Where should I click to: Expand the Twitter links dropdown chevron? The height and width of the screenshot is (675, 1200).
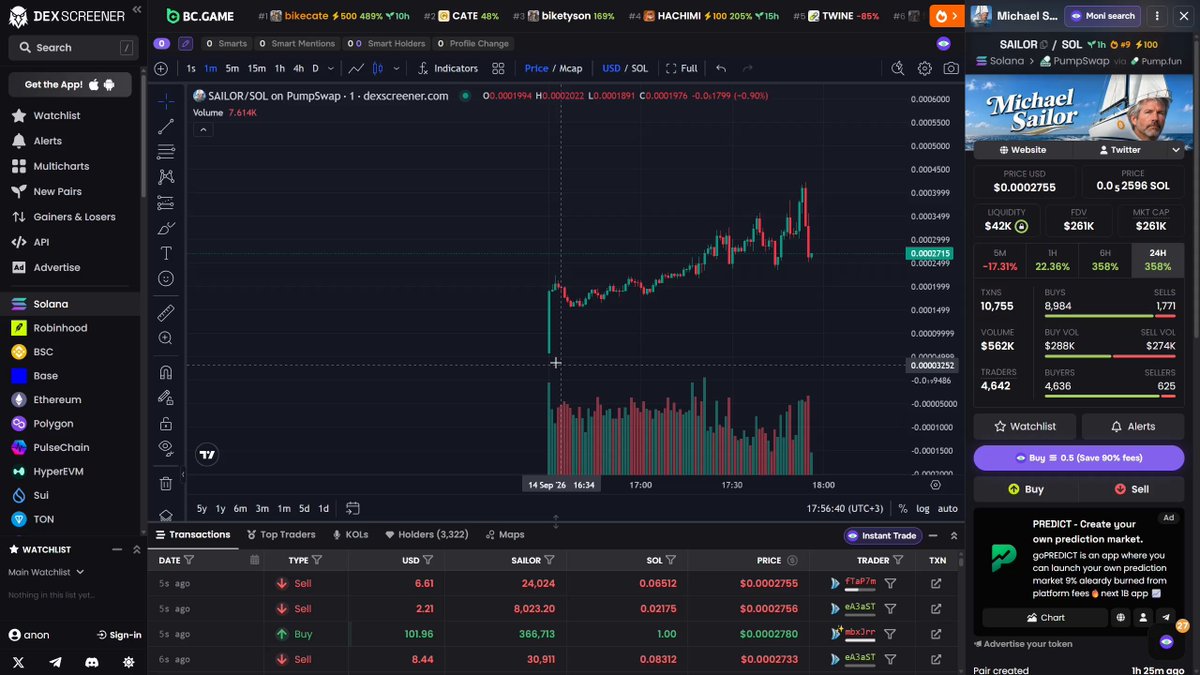[x=1175, y=150]
